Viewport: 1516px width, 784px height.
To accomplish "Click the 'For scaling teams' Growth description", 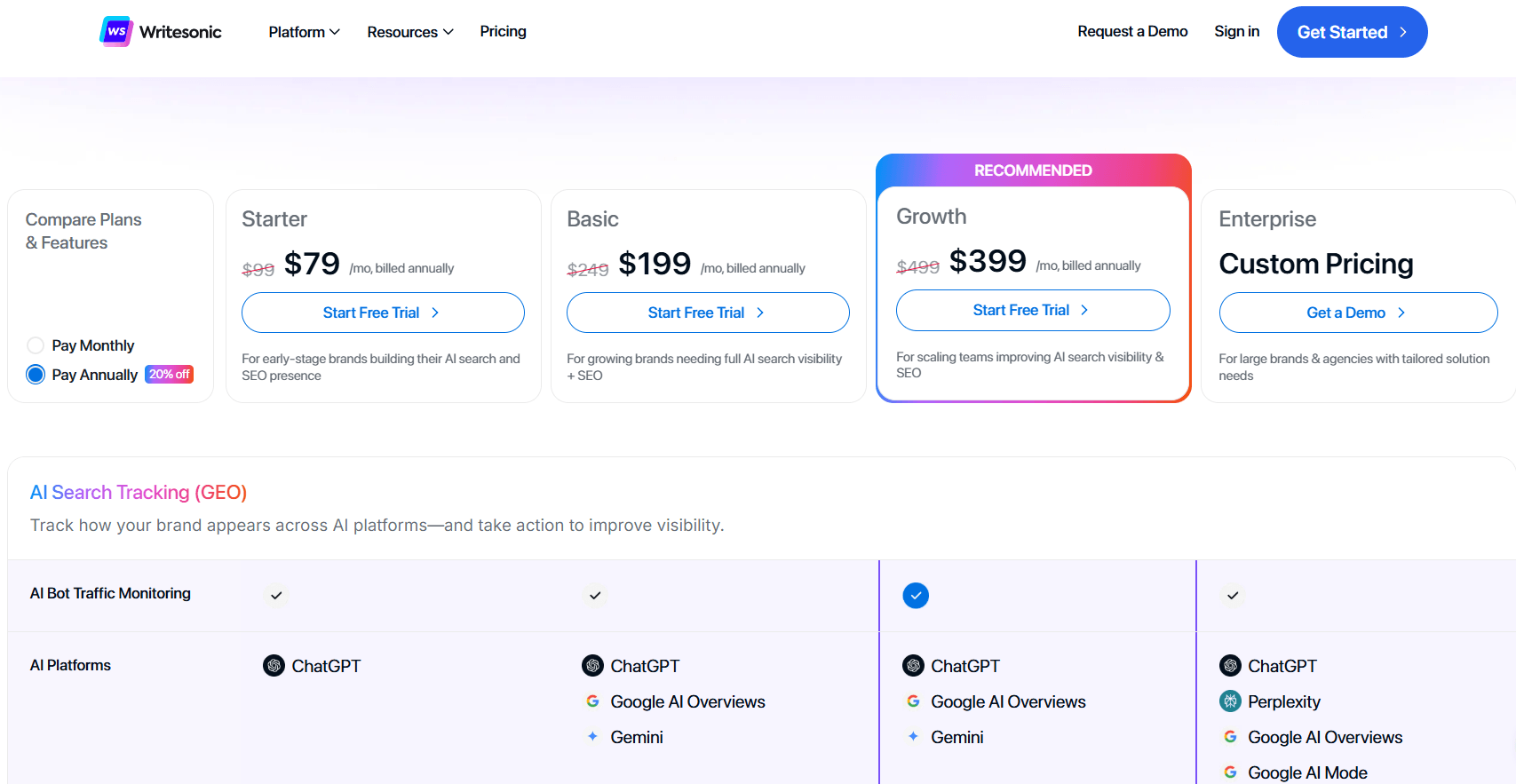I will [x=1030, y=365].
